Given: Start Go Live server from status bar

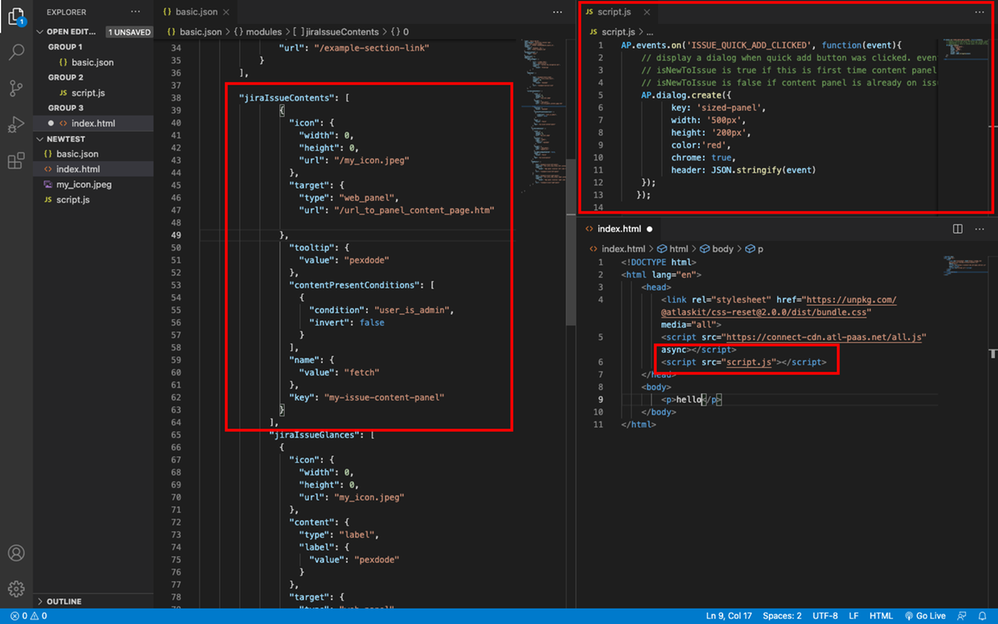Looking at the screenshot, I should [927, 616].
